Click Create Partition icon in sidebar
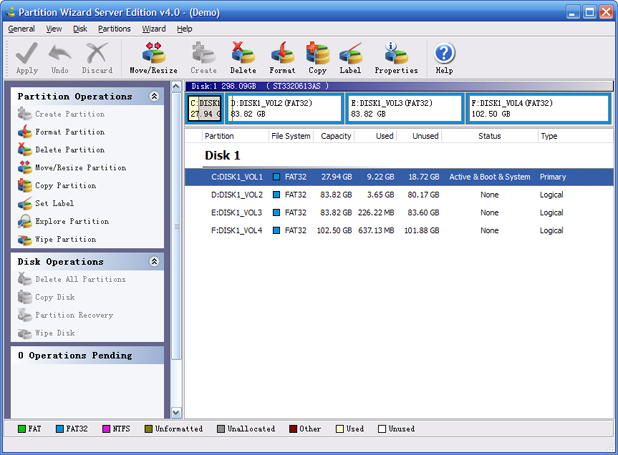The width and height of the screenshot is (618, 455). tap(25, 114)
